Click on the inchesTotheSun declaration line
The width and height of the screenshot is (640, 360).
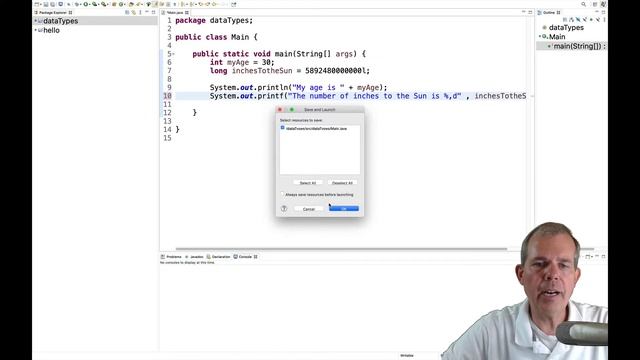point(290,71)
